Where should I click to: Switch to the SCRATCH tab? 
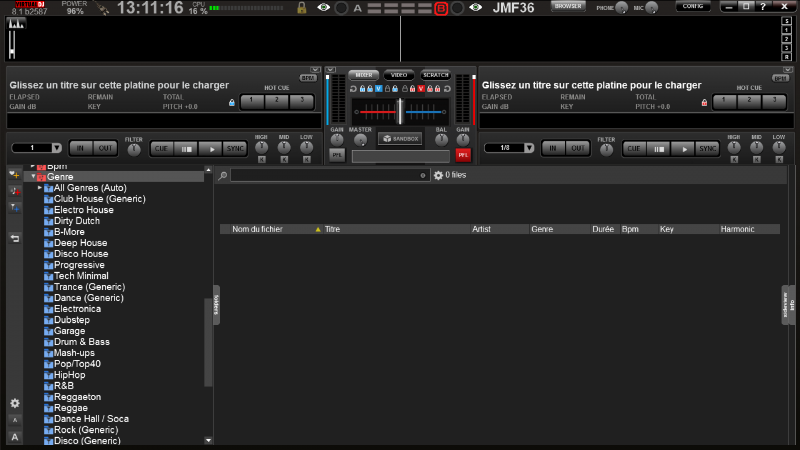pos(435,75)
